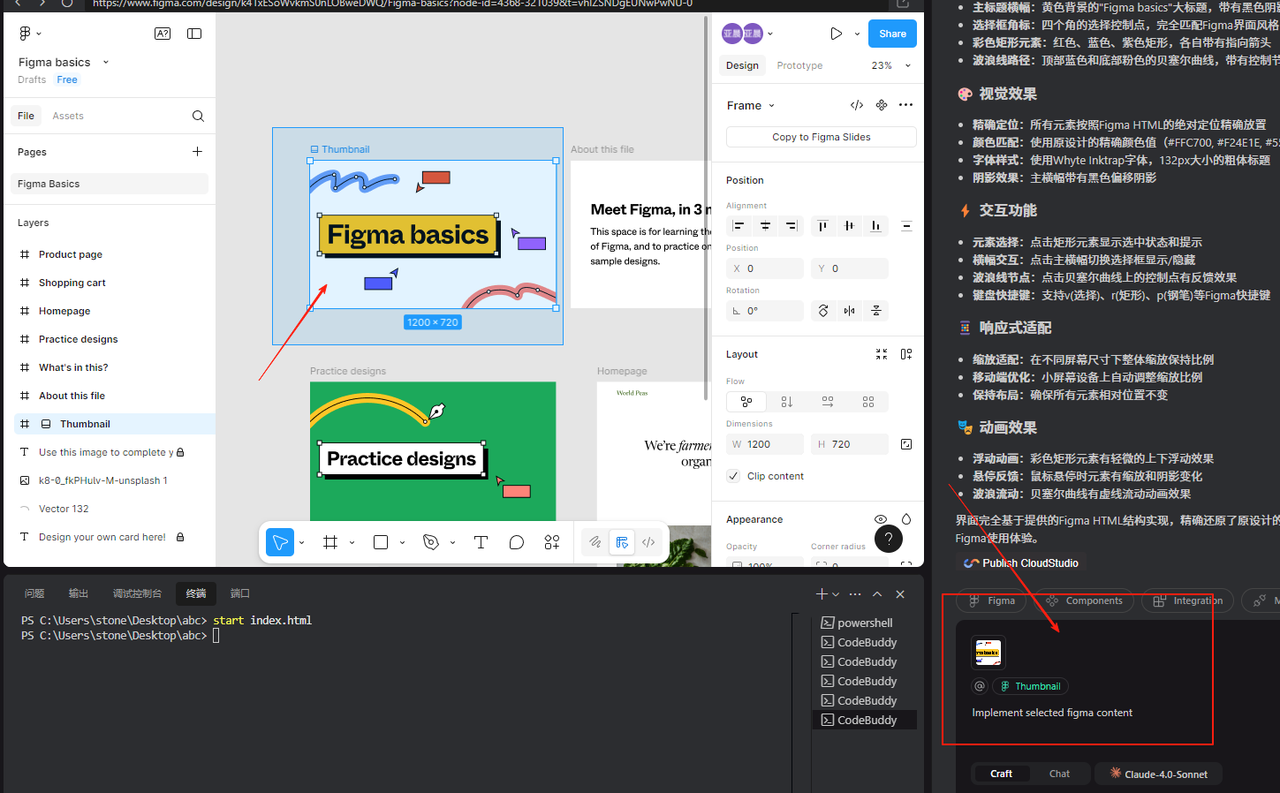Image resolution: width=1280 pixels, height=793 pixels.
Task: Open the Actions components icon in toolbar
Action: [x=552, y=542]
